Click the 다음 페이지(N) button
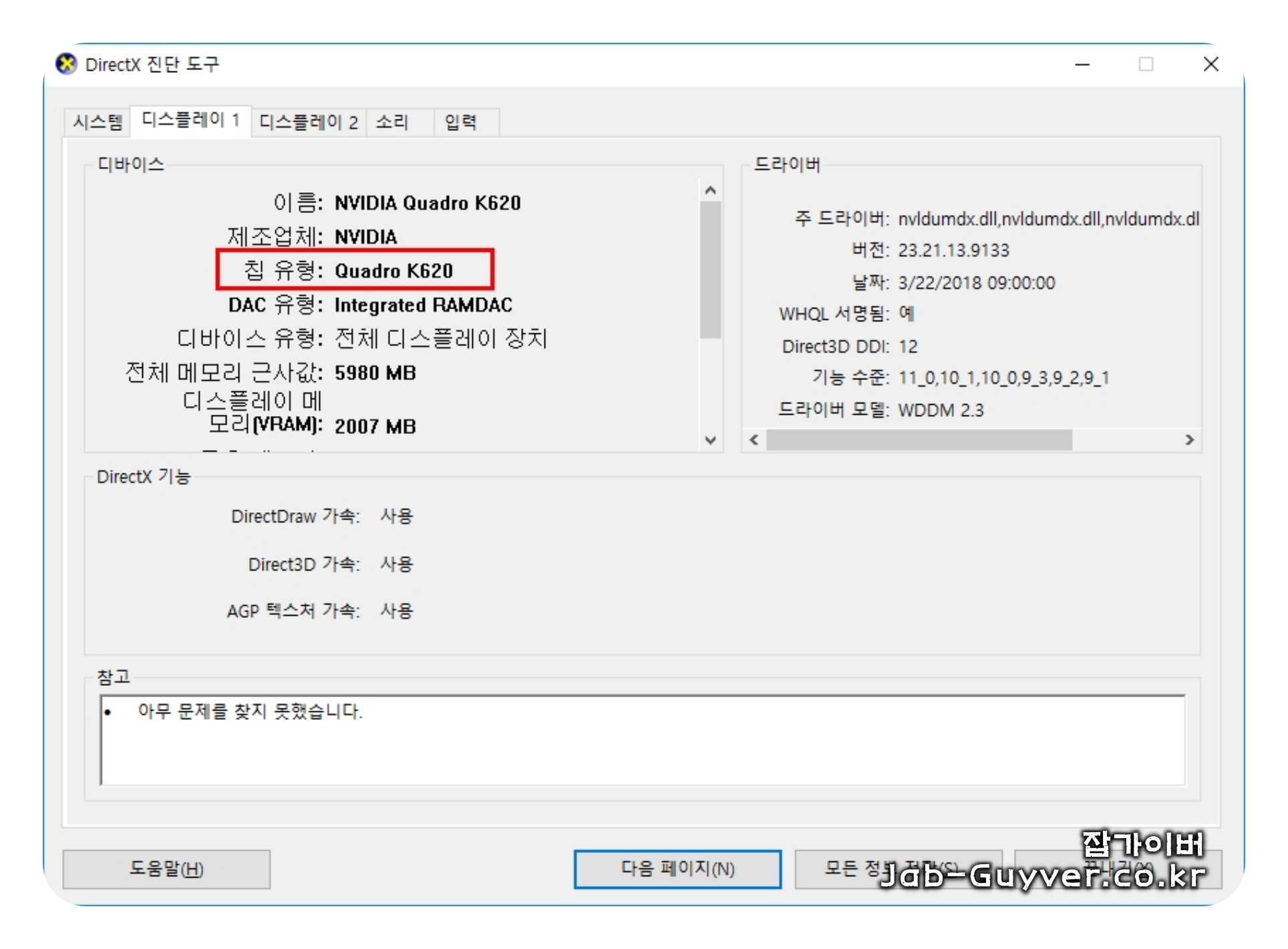This screenshot has height=949, width=1288. (x=678, y=869)
